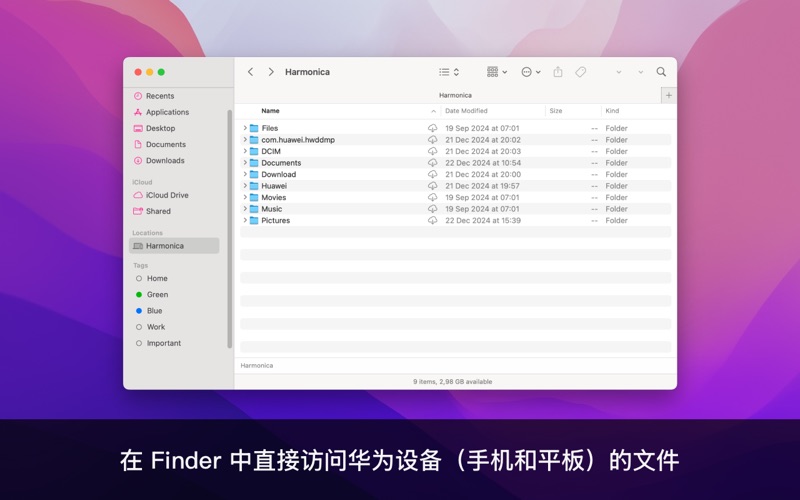Select the Files folder icon
This screenshot has height=500, width=800.
coord(254,128)
